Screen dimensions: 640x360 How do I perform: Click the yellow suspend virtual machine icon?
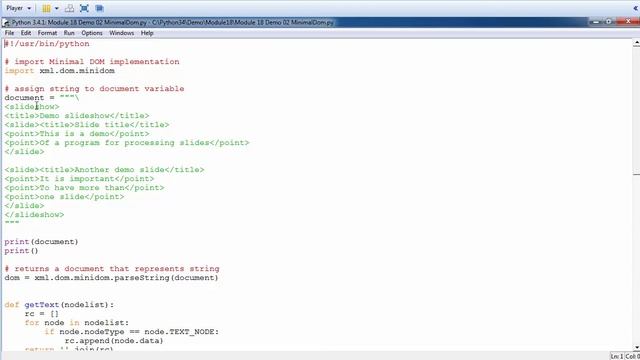click(x=47, y=8)
